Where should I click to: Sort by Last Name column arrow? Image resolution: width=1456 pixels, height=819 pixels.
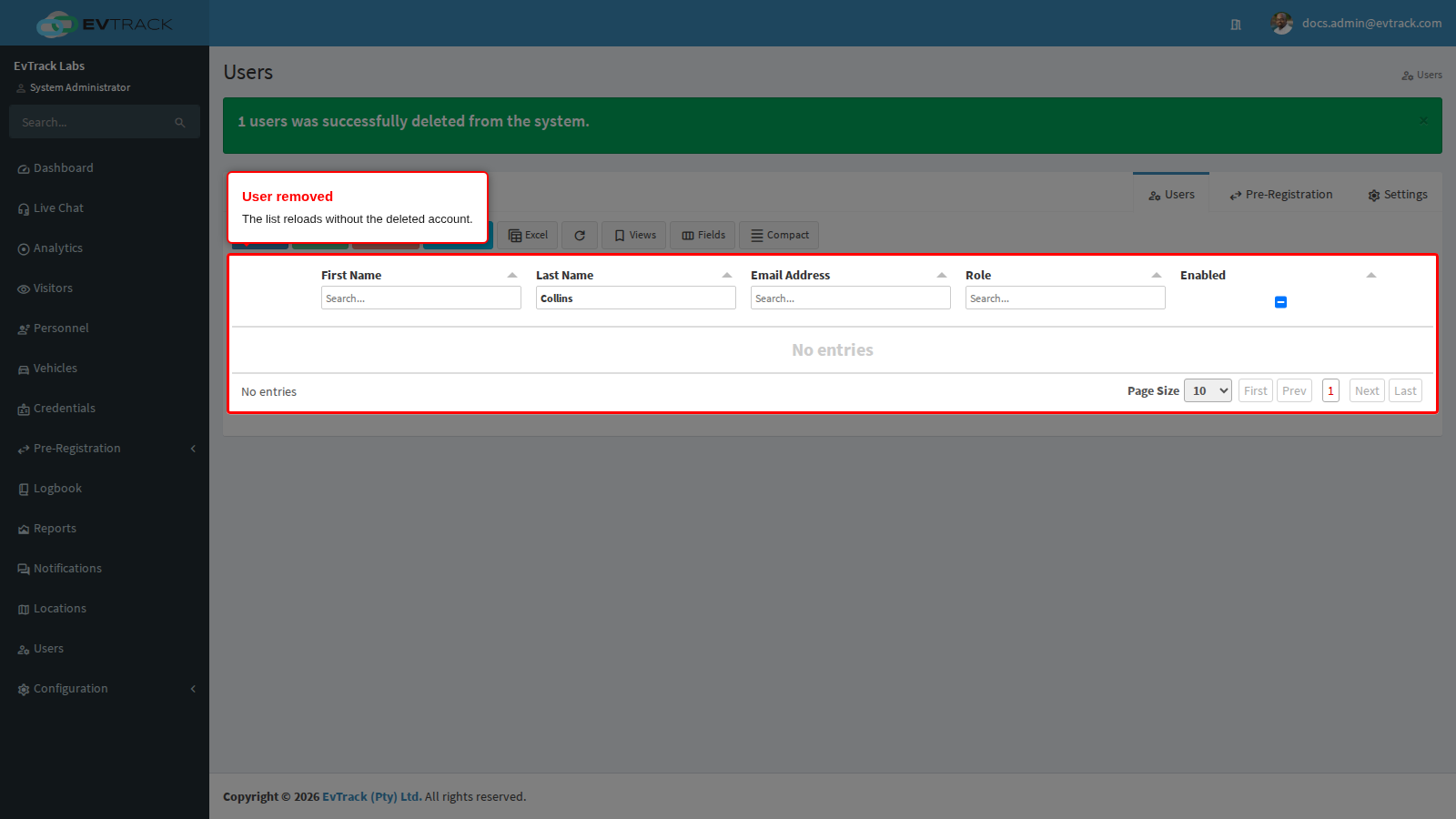pos(727,275)
